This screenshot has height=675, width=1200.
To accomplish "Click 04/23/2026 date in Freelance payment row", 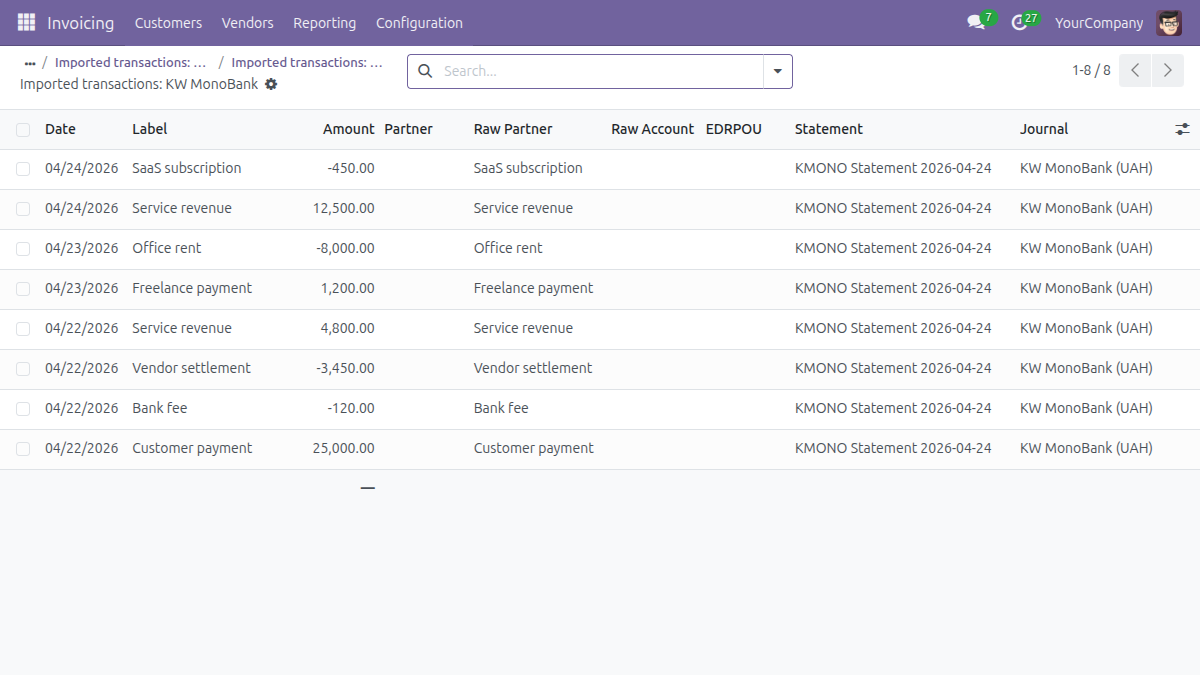I will click(82, 288).
